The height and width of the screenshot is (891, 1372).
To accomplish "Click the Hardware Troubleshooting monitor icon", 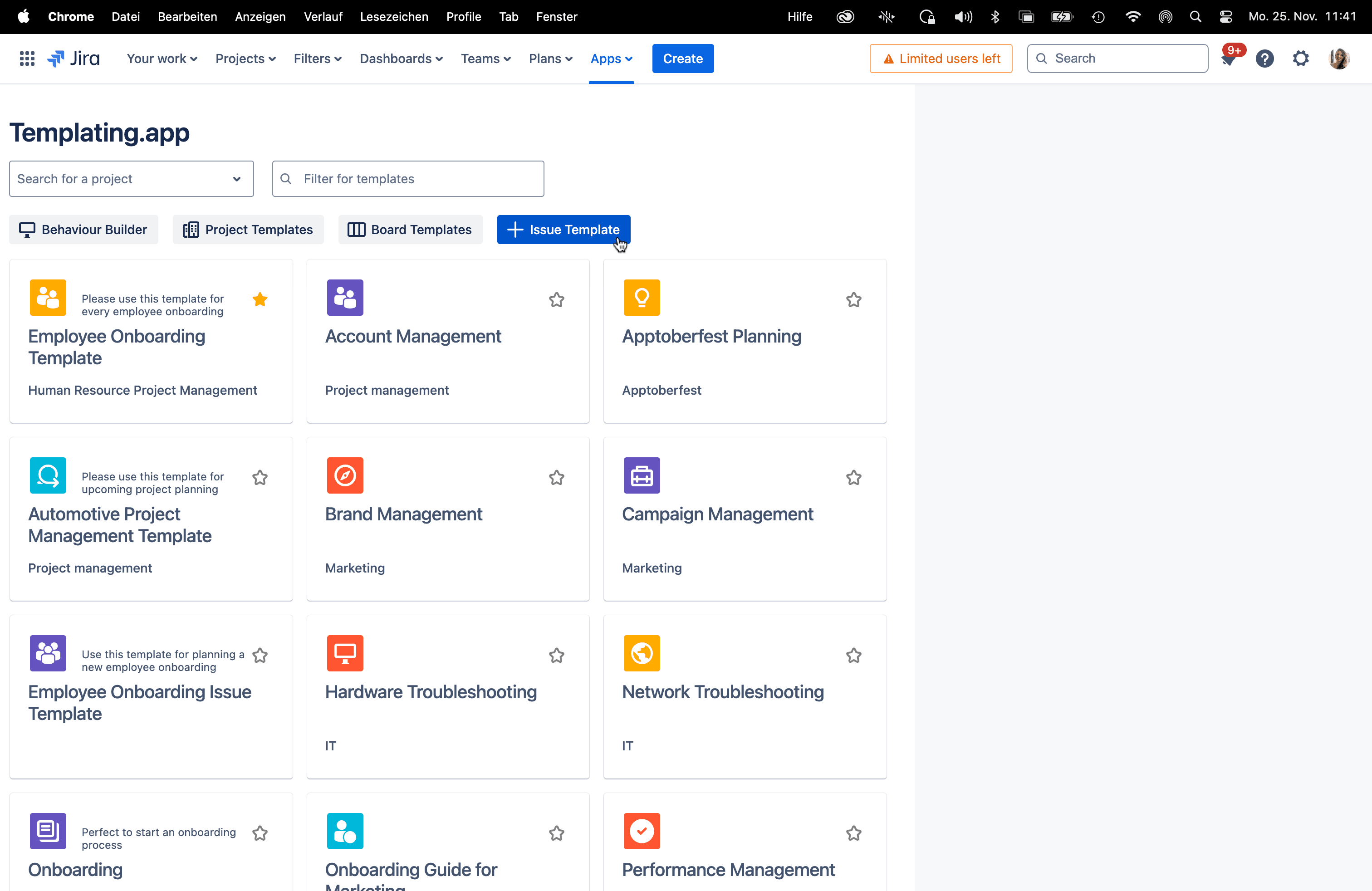I will point(345,653).
